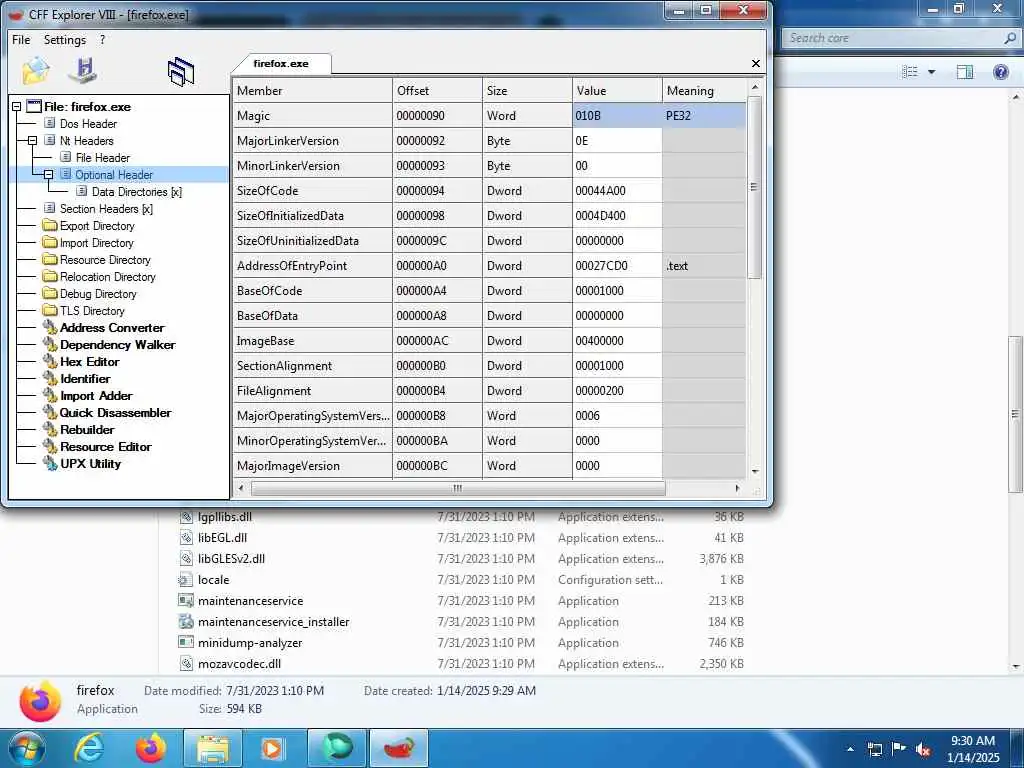Screen dimensions: 1024x768
Task: Click the horizontal scrollbar right arrow
Action: pyautogui.click(x=737, y=488)
